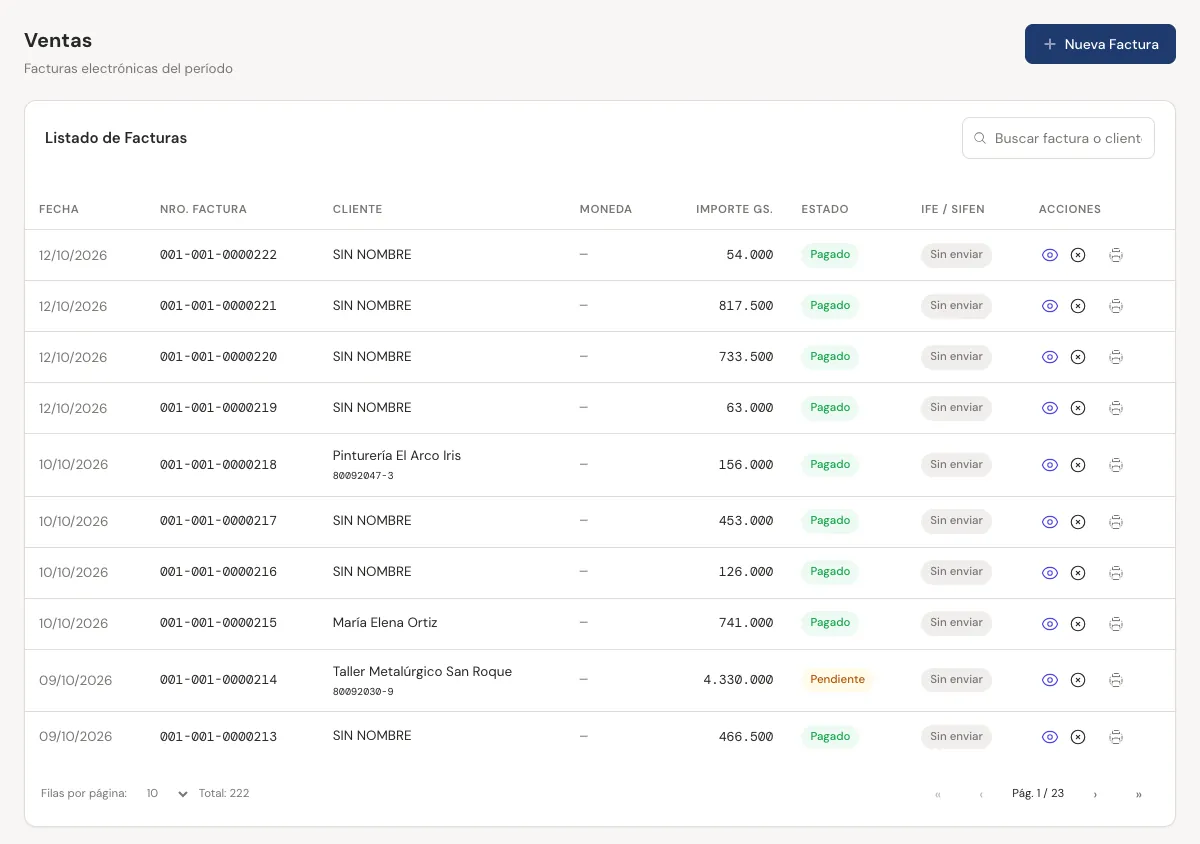Click the ESTADO column header

pyautogui.click(x=825, y=209)
